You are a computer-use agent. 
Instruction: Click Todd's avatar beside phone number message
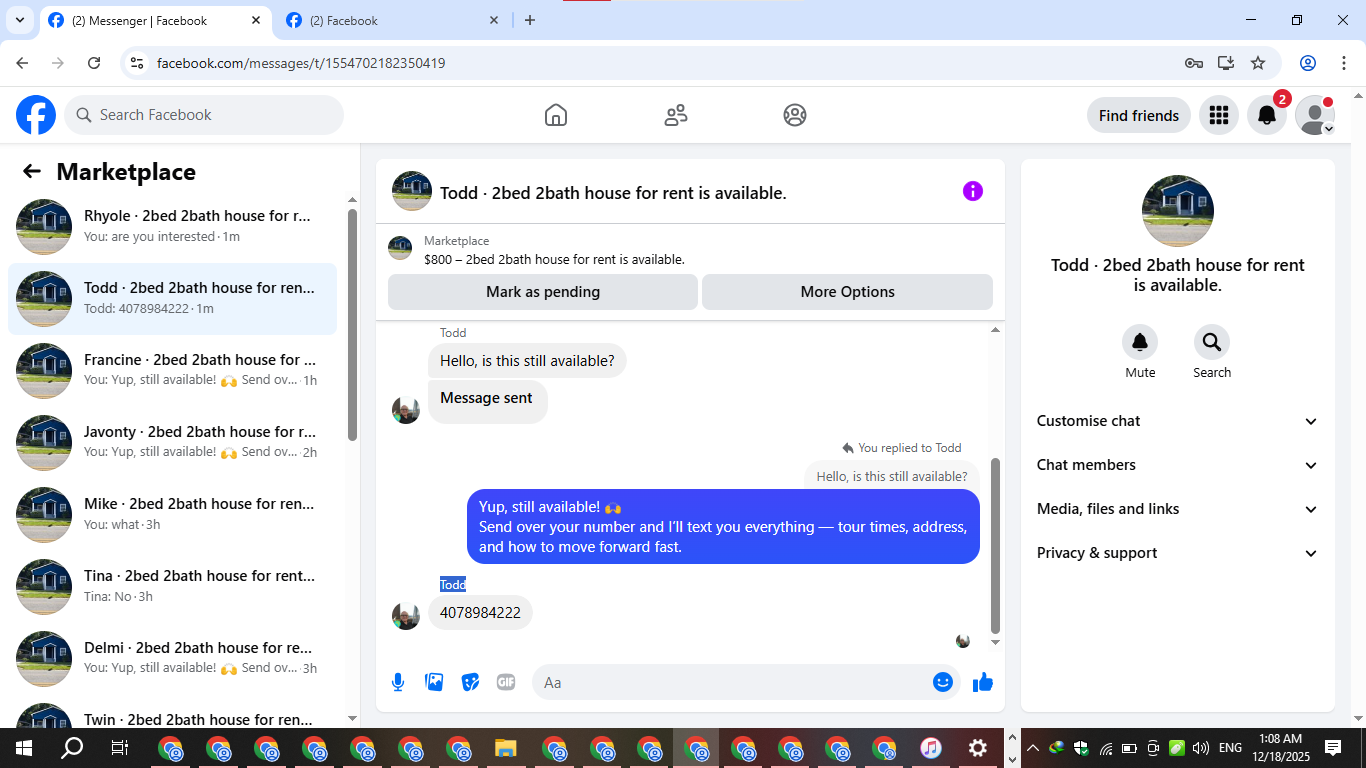coord(406,616)
